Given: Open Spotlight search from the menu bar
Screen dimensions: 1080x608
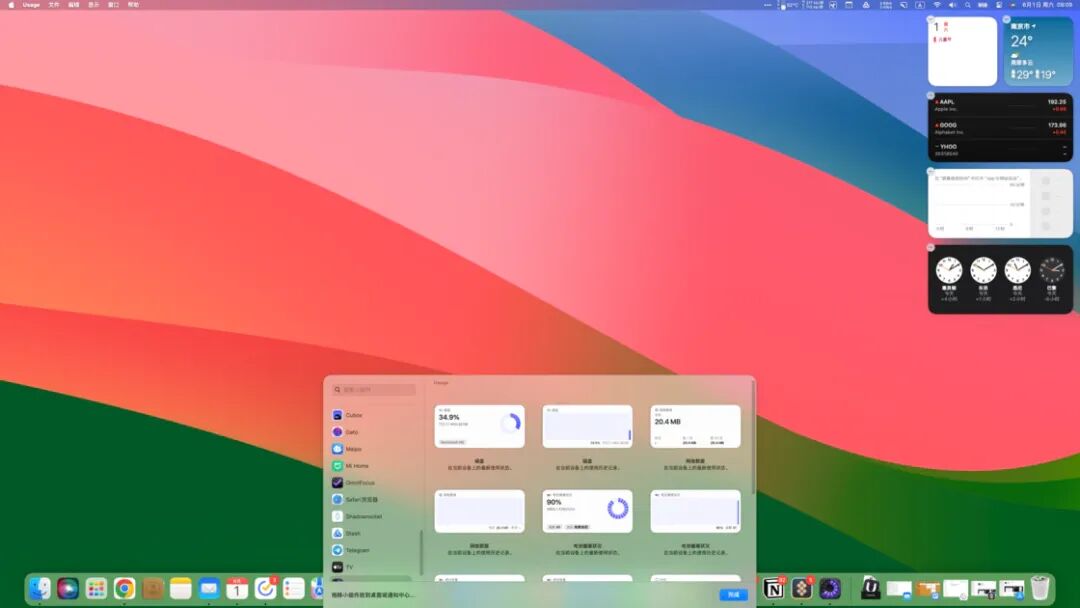Looking at the screenshot, I should pyautogui.click(x=968, y=5).
